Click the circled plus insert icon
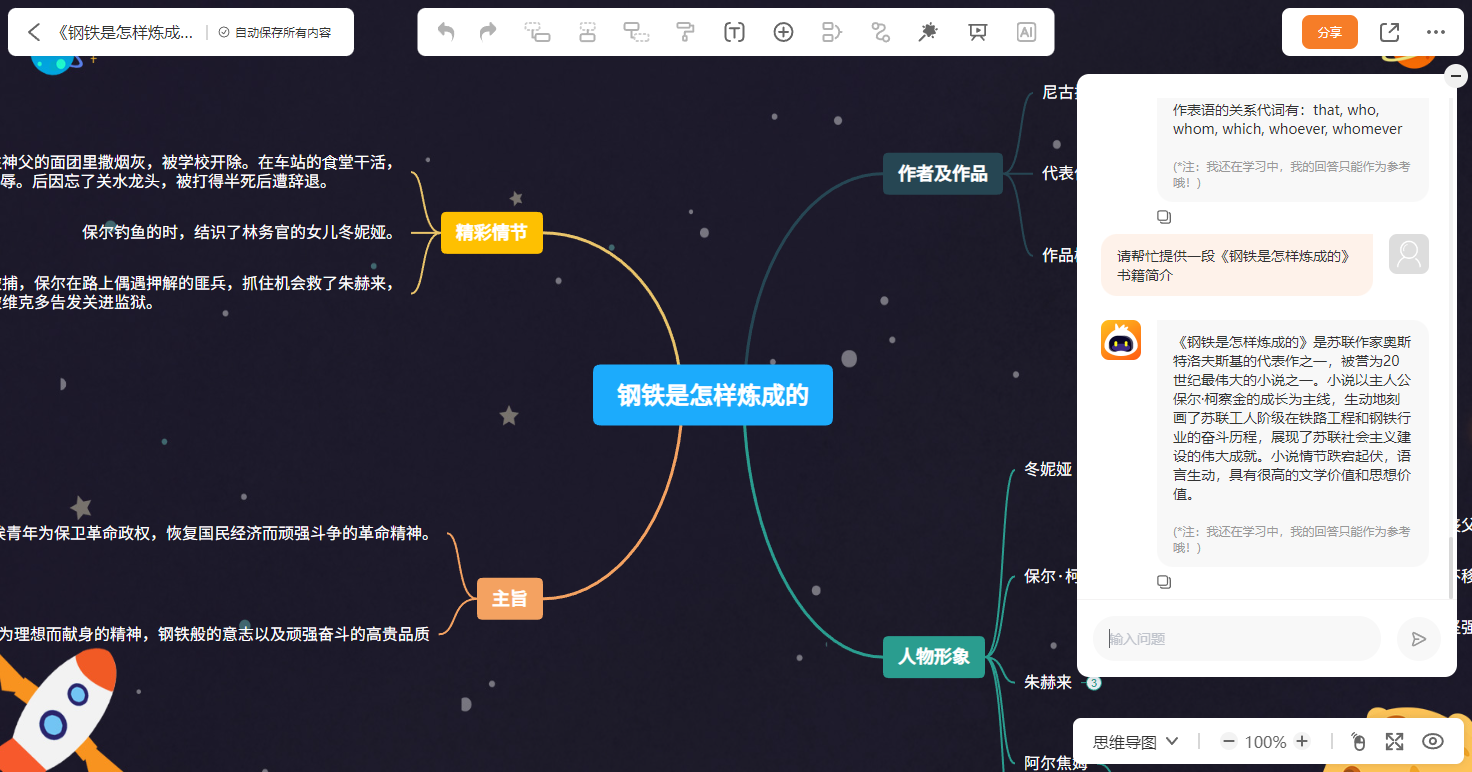 pyautogui.click(x=783, y=32)
